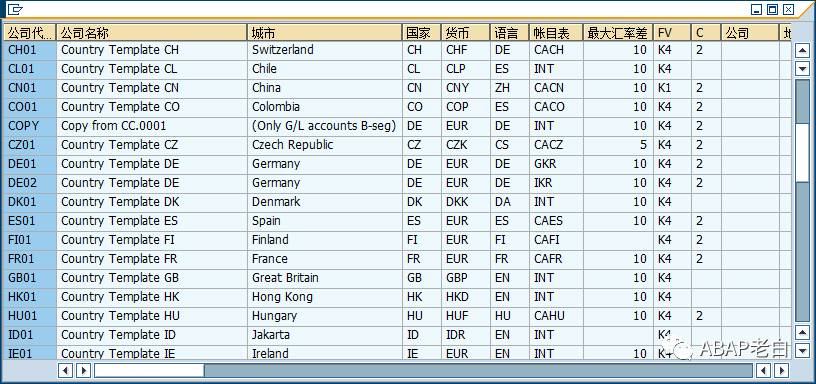Select the ES01 company code cell
This screenshot has width=816, height=384.
(x=30, y=221)
